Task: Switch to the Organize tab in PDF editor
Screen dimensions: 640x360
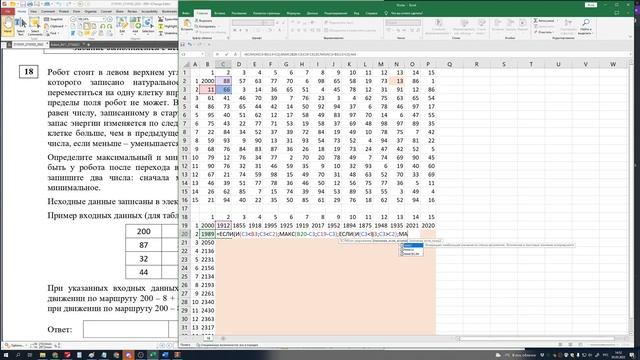Action: click(91, 11)
